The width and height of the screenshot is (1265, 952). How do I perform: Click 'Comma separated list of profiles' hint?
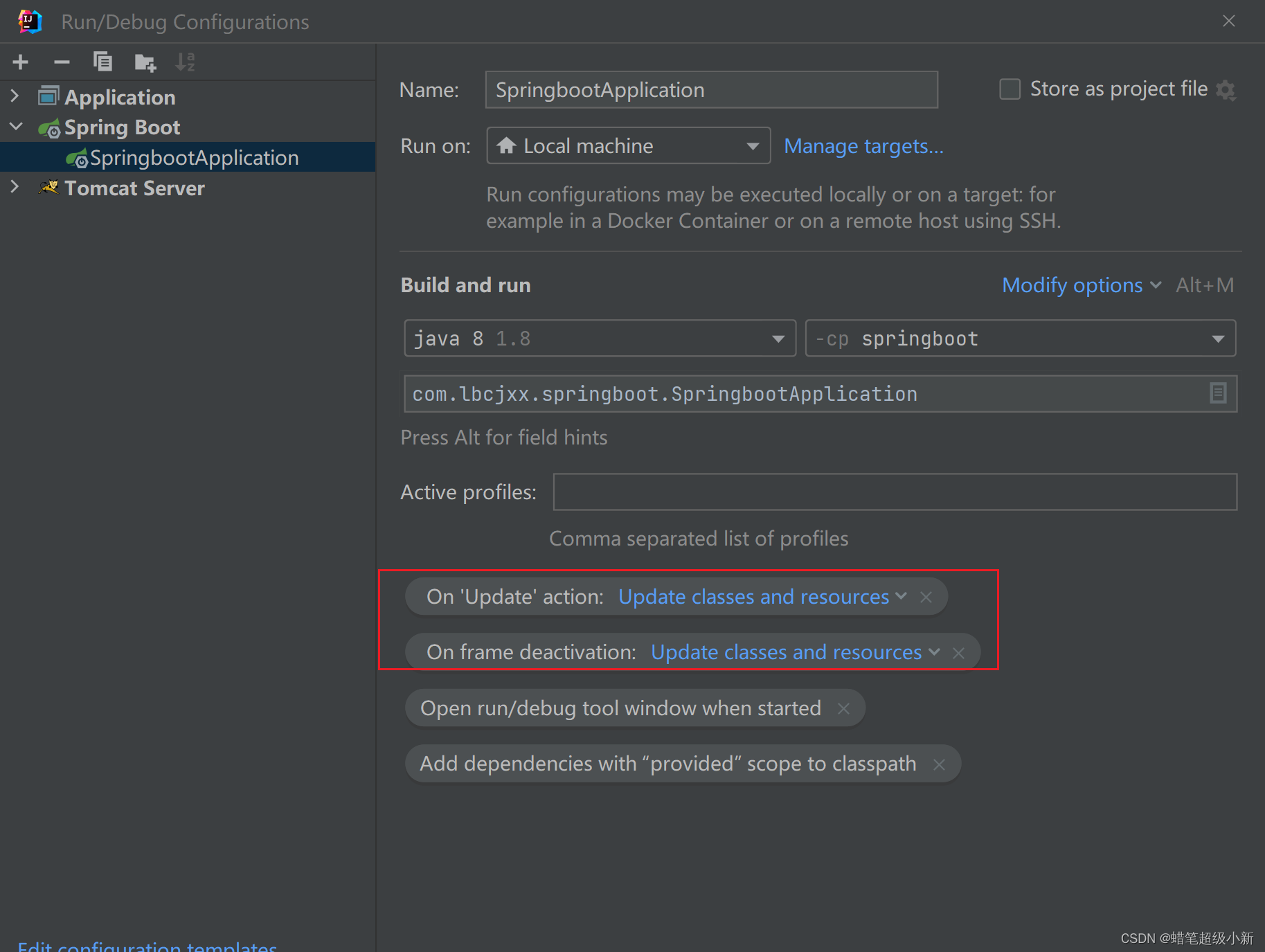[699, 539]
